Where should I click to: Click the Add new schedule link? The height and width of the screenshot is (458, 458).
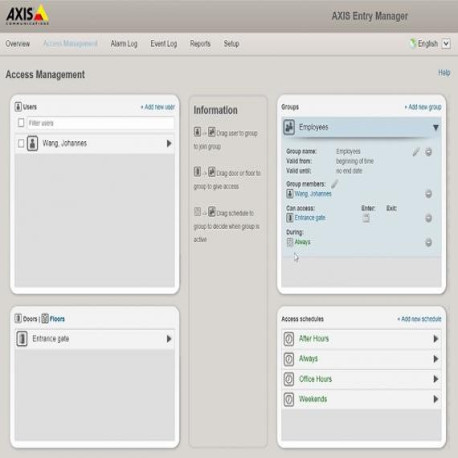tap(419, 319)
